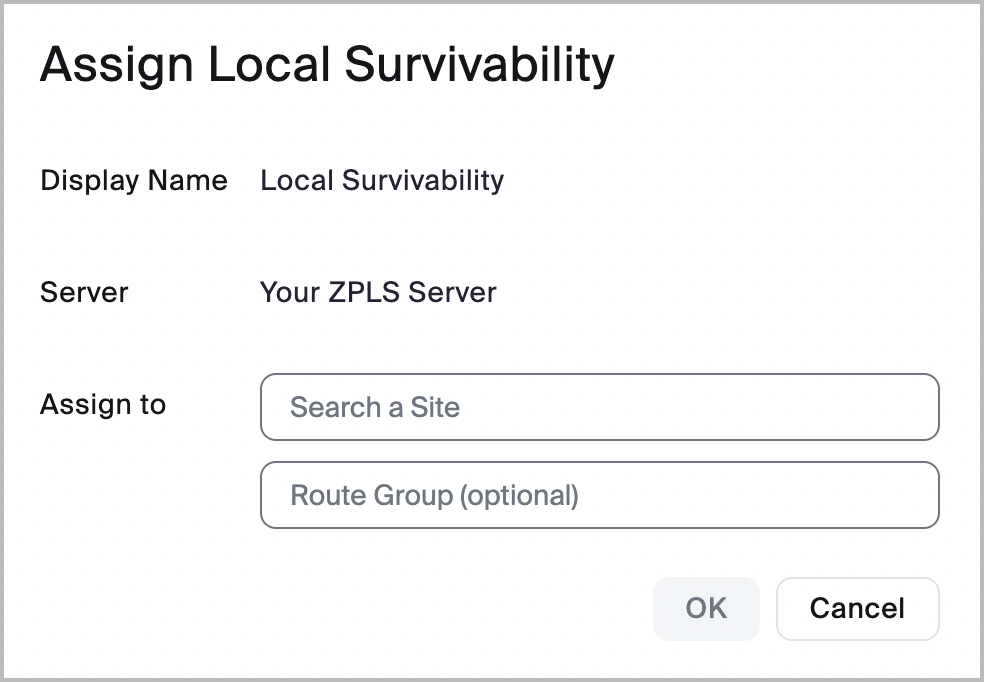This screenshot has height=682, width=984.
Task: Focus the Route Group (optional) field
Action: click(x=599, y=494)
